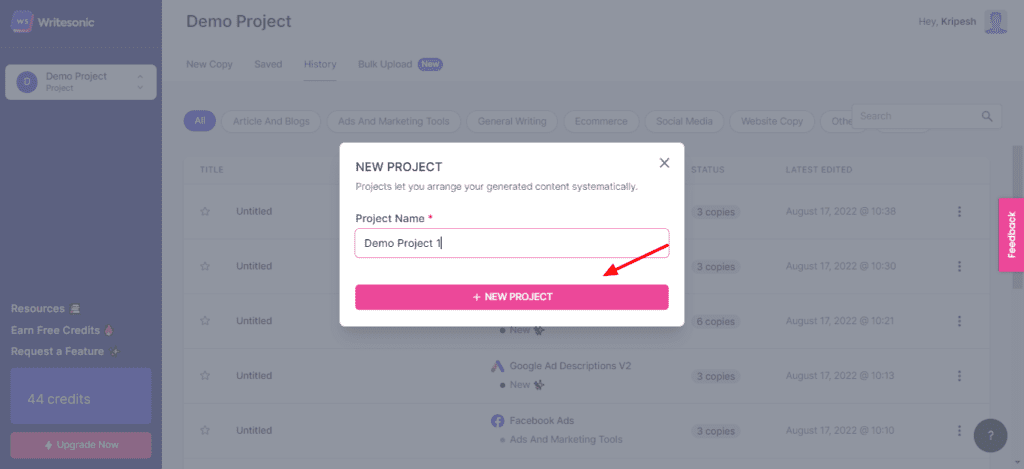1024x469 pixels.
Task: Click the search magnifier icon
Action: click(x=987, y=117)
